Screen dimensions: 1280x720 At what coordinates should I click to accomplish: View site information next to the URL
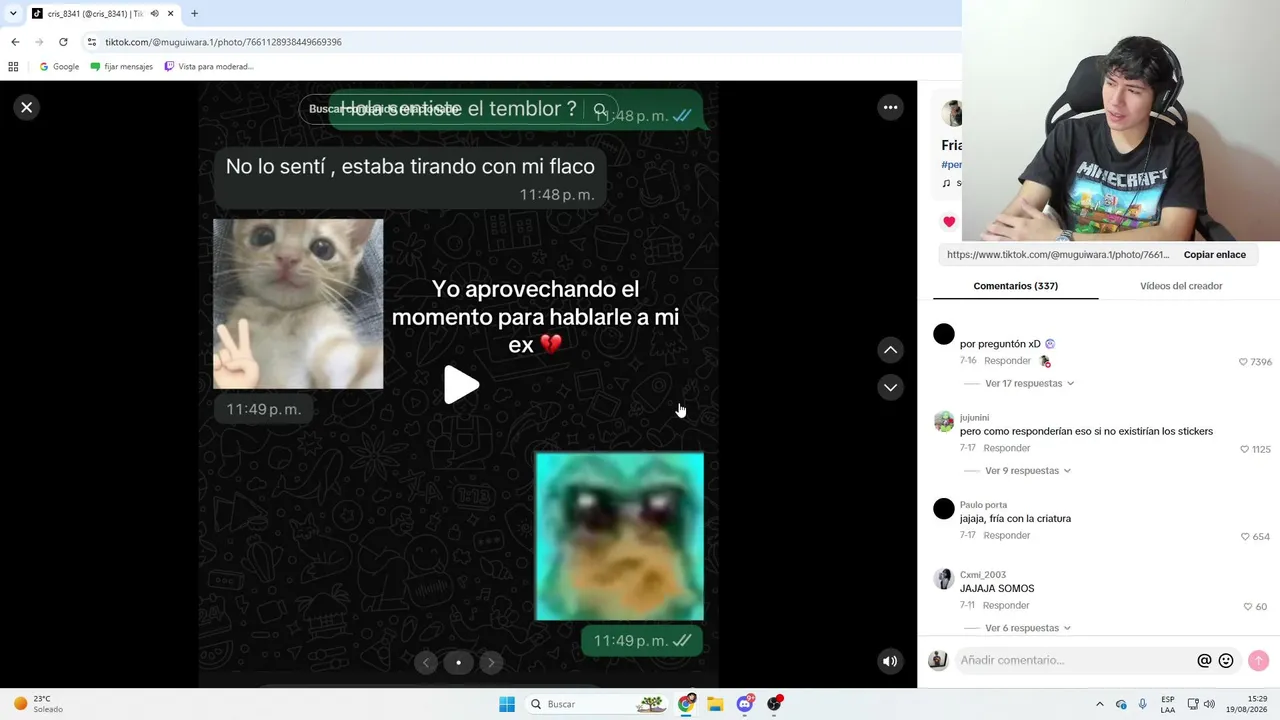92,42
